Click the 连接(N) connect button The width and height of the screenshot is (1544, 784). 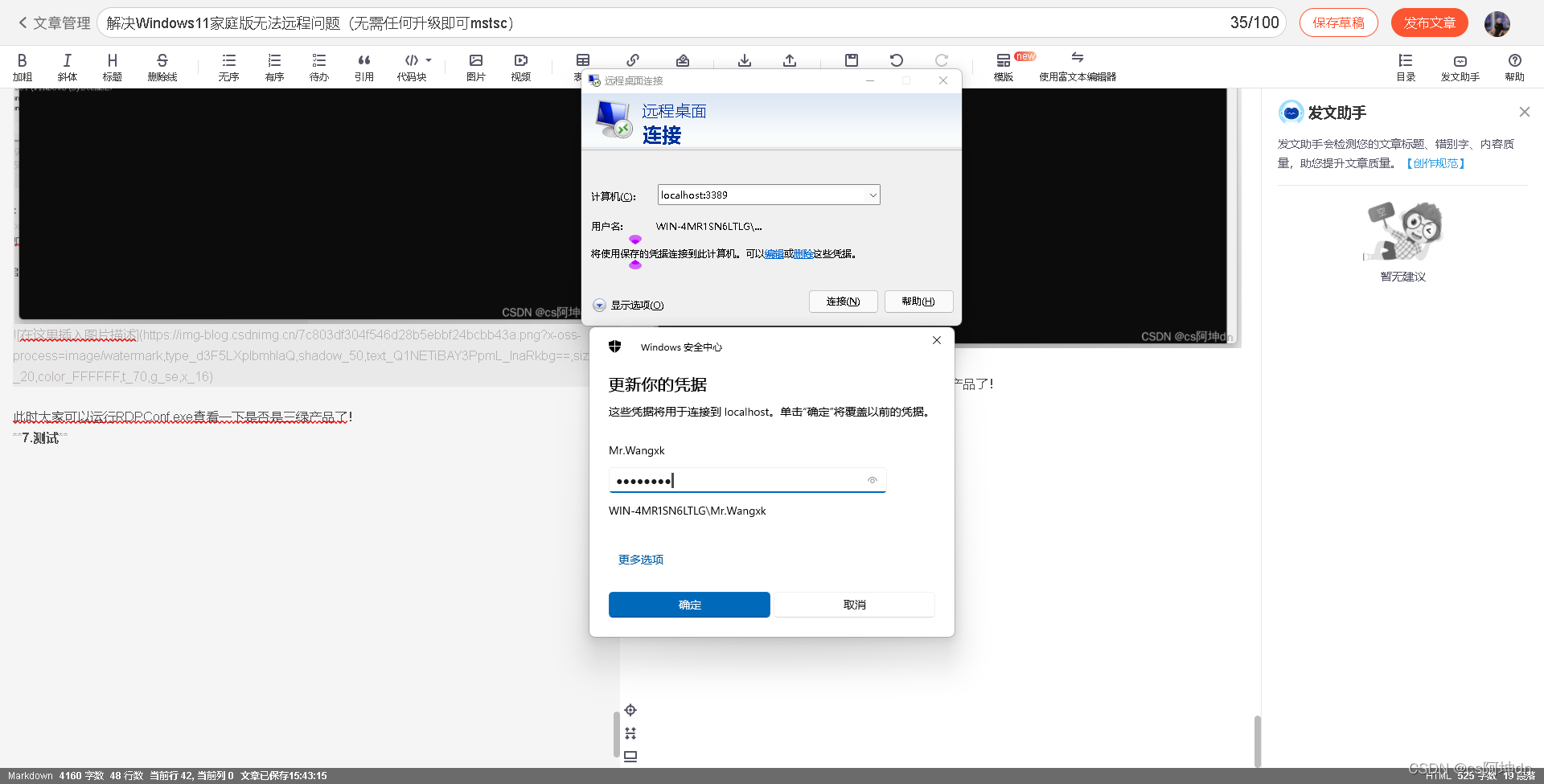843,302
